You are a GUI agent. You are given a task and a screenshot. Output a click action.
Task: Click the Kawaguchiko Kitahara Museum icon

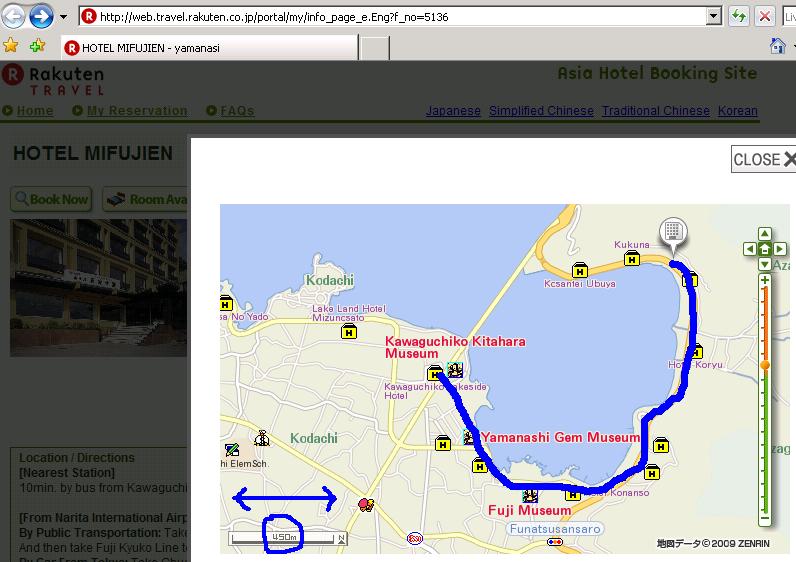click(455, 370)
